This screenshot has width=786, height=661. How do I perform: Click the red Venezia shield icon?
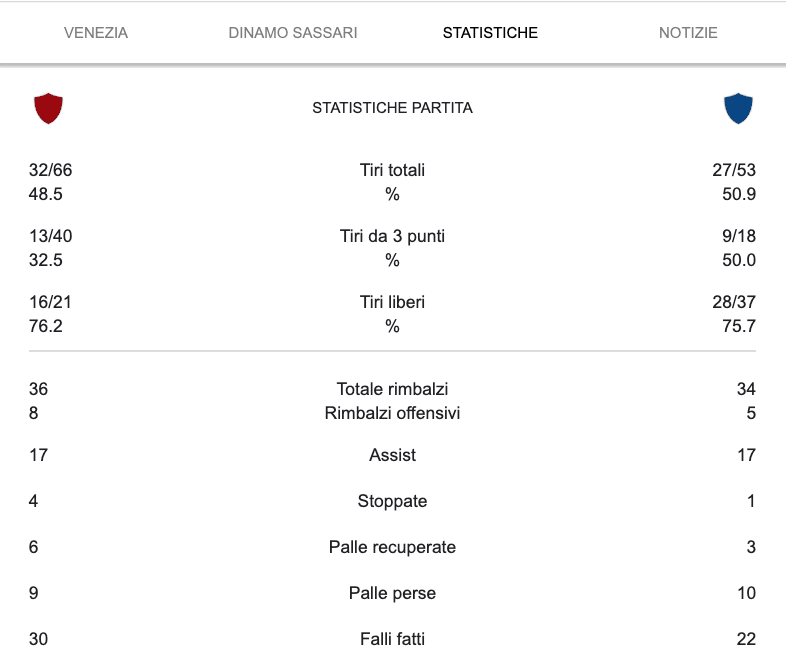(48, 108)
